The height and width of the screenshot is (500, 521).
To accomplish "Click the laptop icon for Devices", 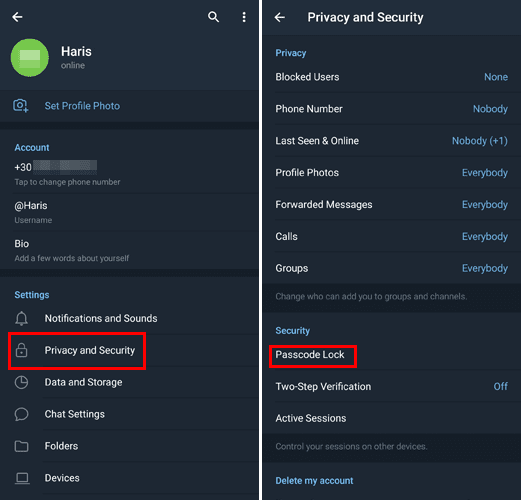I will point(22,478).
